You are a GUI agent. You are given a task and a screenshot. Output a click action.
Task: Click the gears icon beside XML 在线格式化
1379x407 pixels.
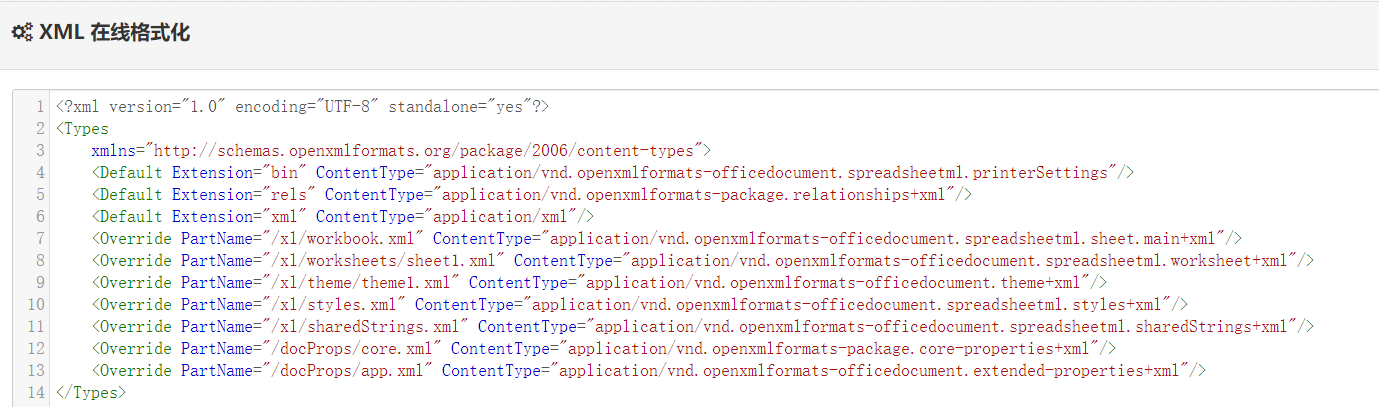(x=22, y=33)
